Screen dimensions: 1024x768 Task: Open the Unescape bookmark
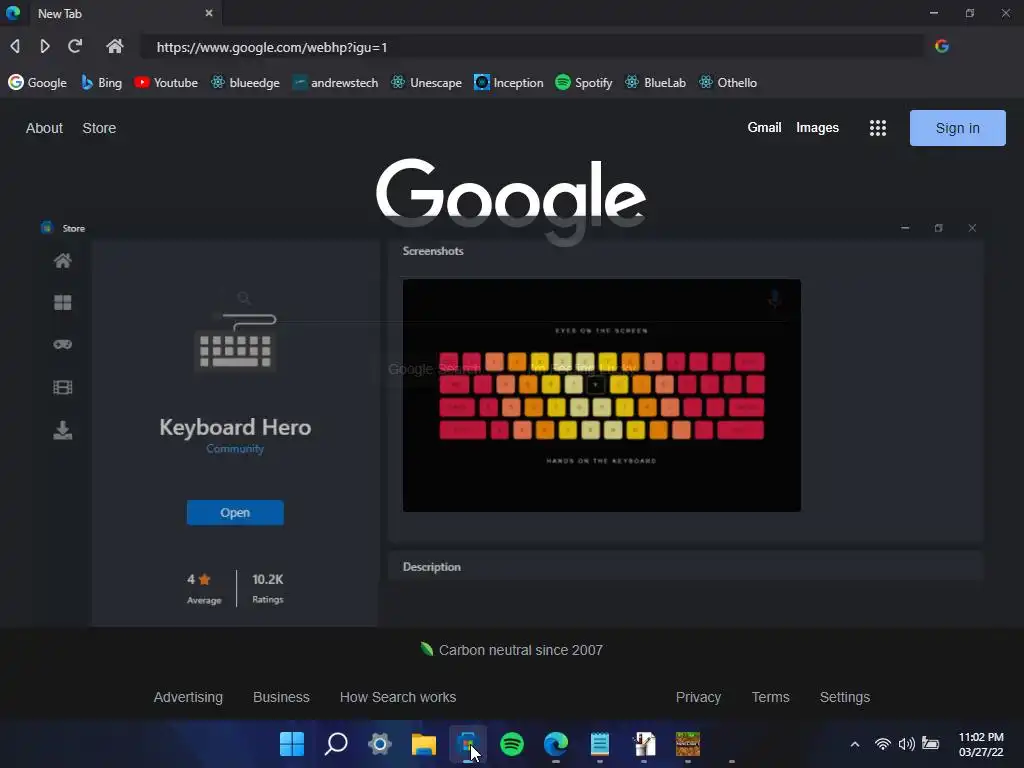426,82
